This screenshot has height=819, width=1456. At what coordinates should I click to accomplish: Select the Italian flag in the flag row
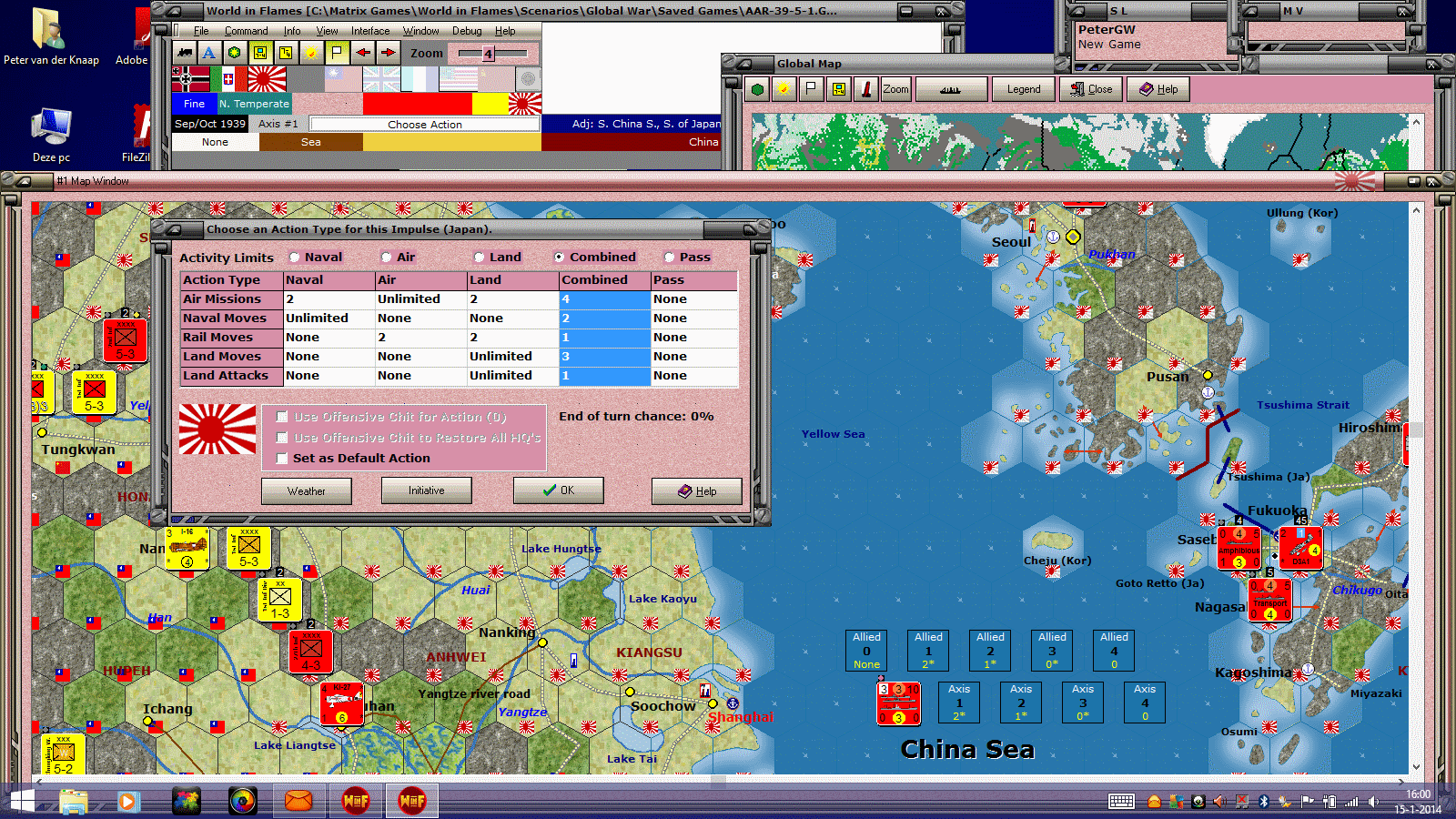point(228,79)
